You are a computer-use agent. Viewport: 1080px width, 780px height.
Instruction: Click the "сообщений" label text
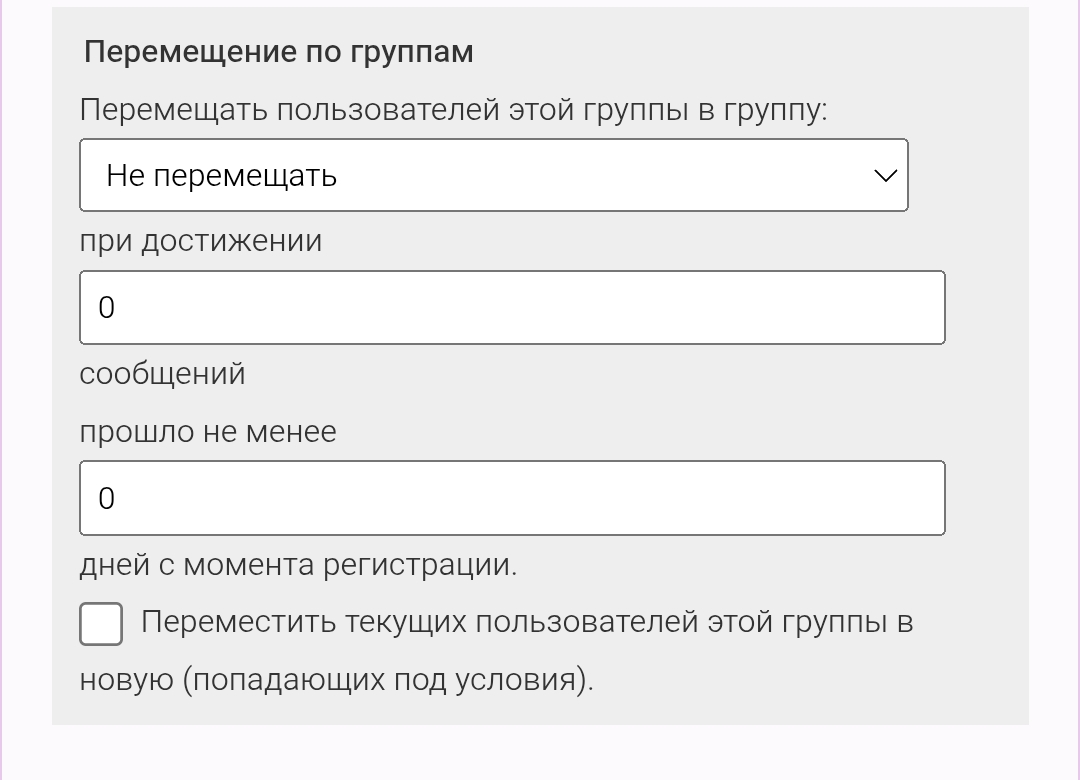161,373
